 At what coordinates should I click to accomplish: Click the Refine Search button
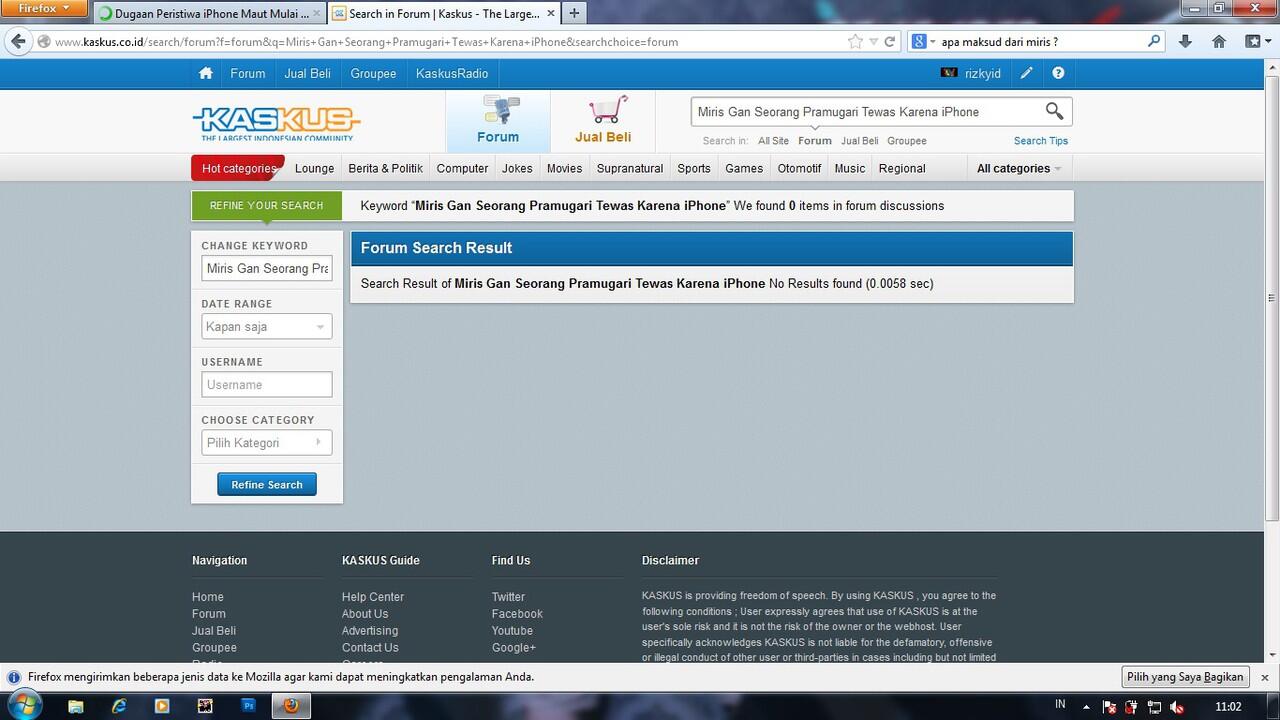click(x=267, y=485)
